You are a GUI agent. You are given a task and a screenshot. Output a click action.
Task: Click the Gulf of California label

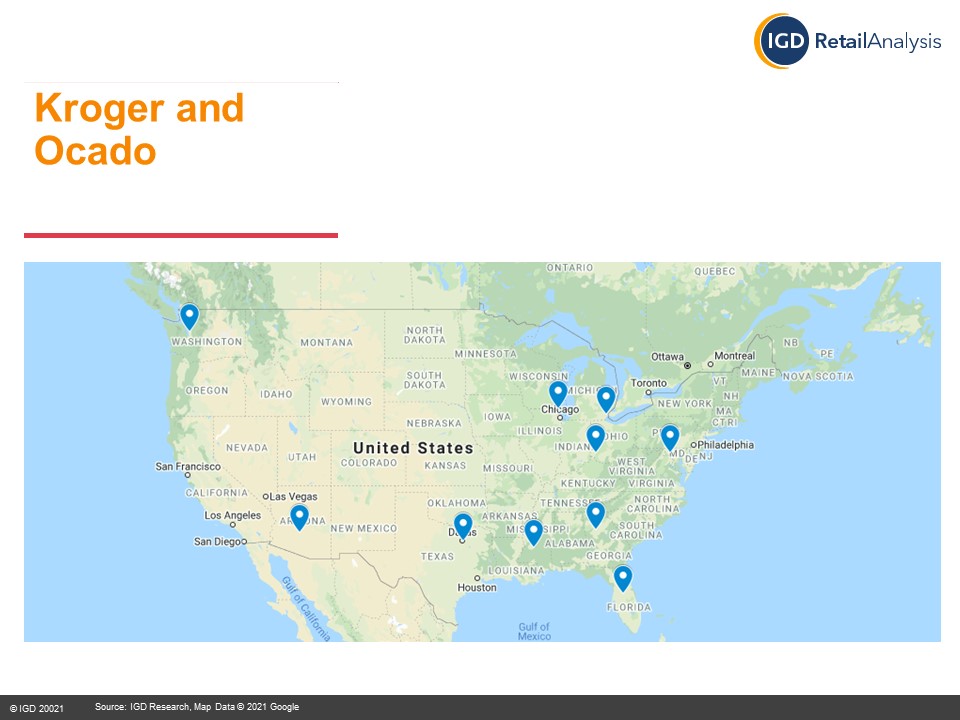pos(307,609)
